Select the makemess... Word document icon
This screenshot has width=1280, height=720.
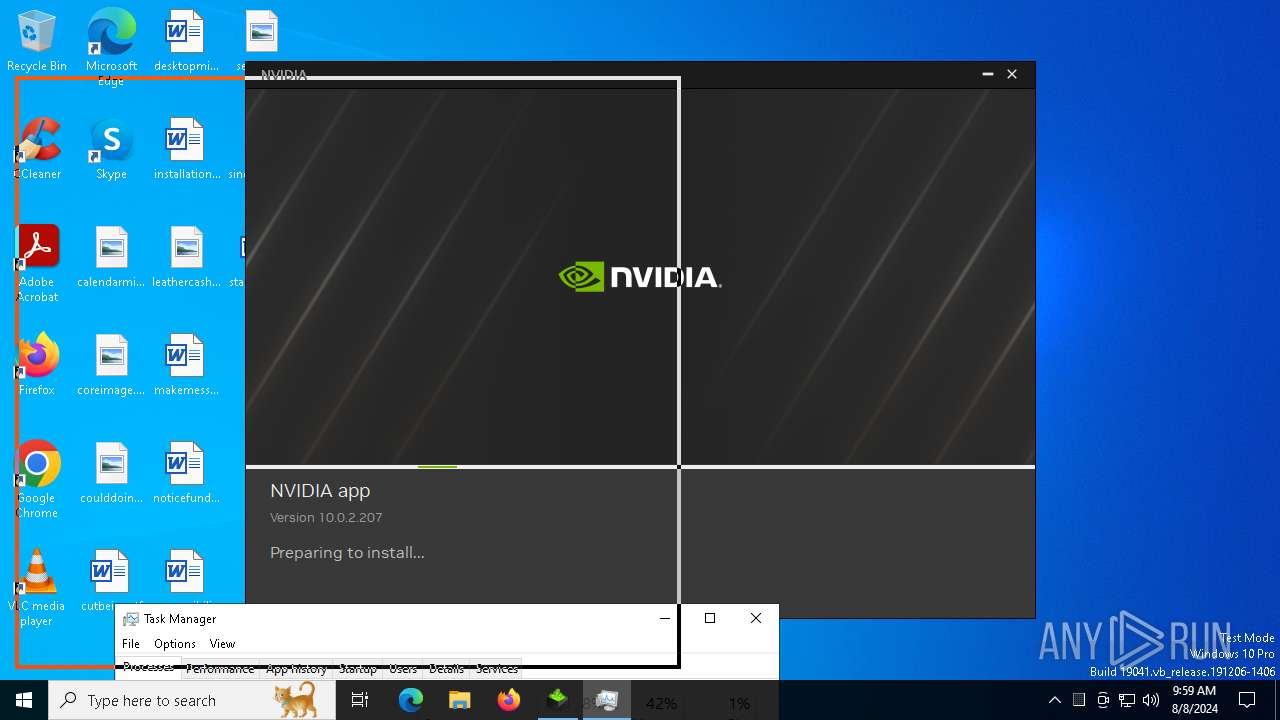click(x=186, y=366)
